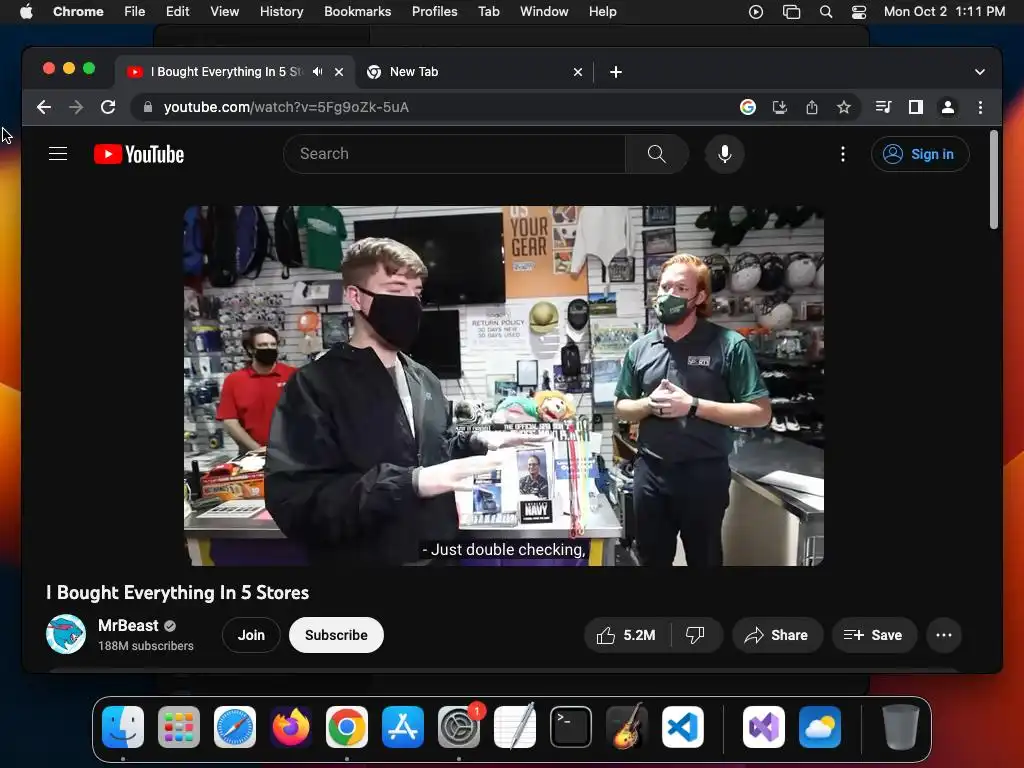The width and height of the screenshot is (1024, 768).
Task: Share this video
Action: coord(776,635)
